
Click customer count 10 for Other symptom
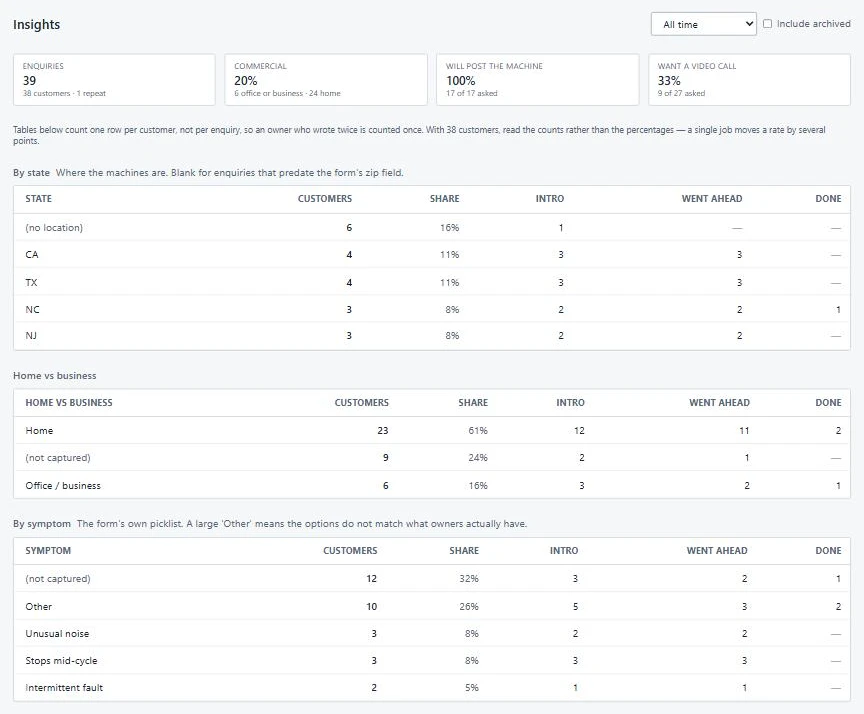point(371,606)
